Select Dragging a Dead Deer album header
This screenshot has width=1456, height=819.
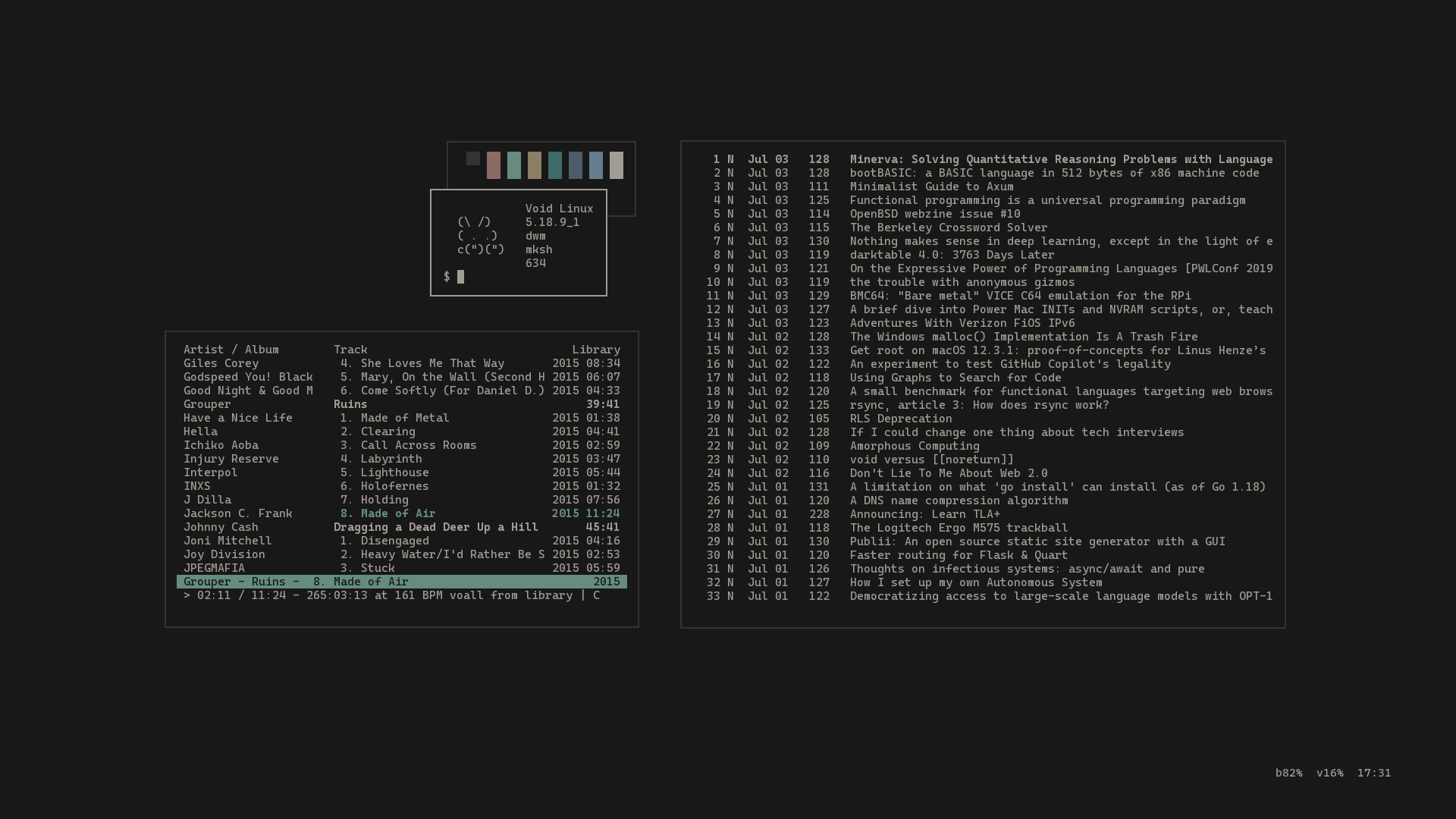coord(435,527)
